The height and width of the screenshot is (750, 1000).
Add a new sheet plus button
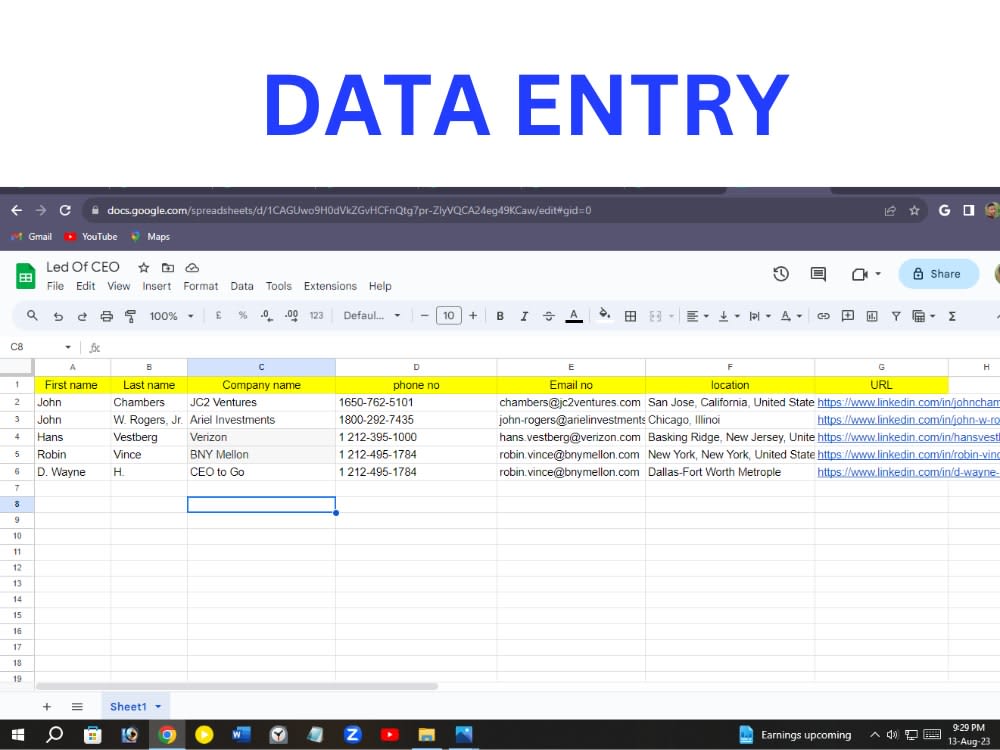click(47, 707)
